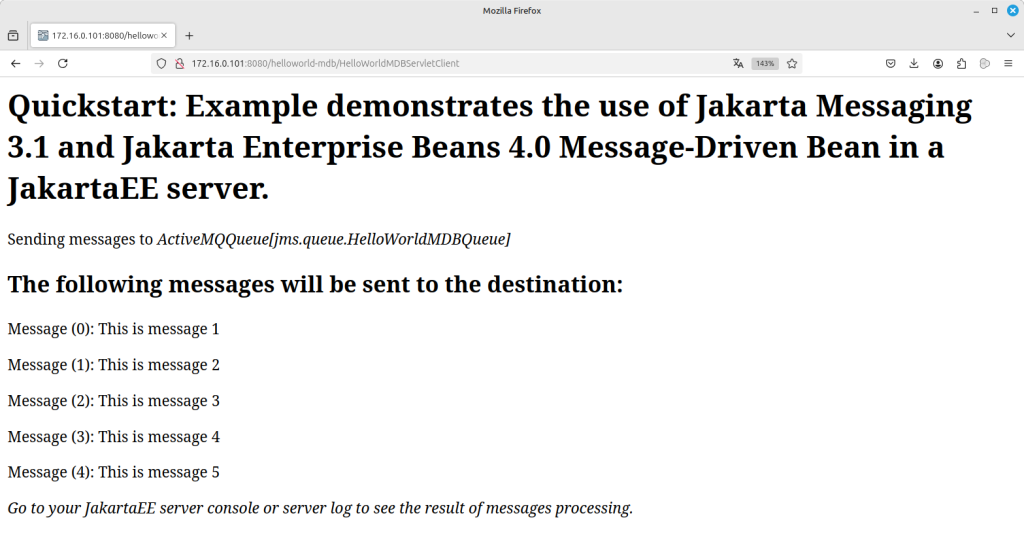This screenshot has height=537, width=1024.
Task: Click the insecure connection padlock icon
Action: click(179, 63)
